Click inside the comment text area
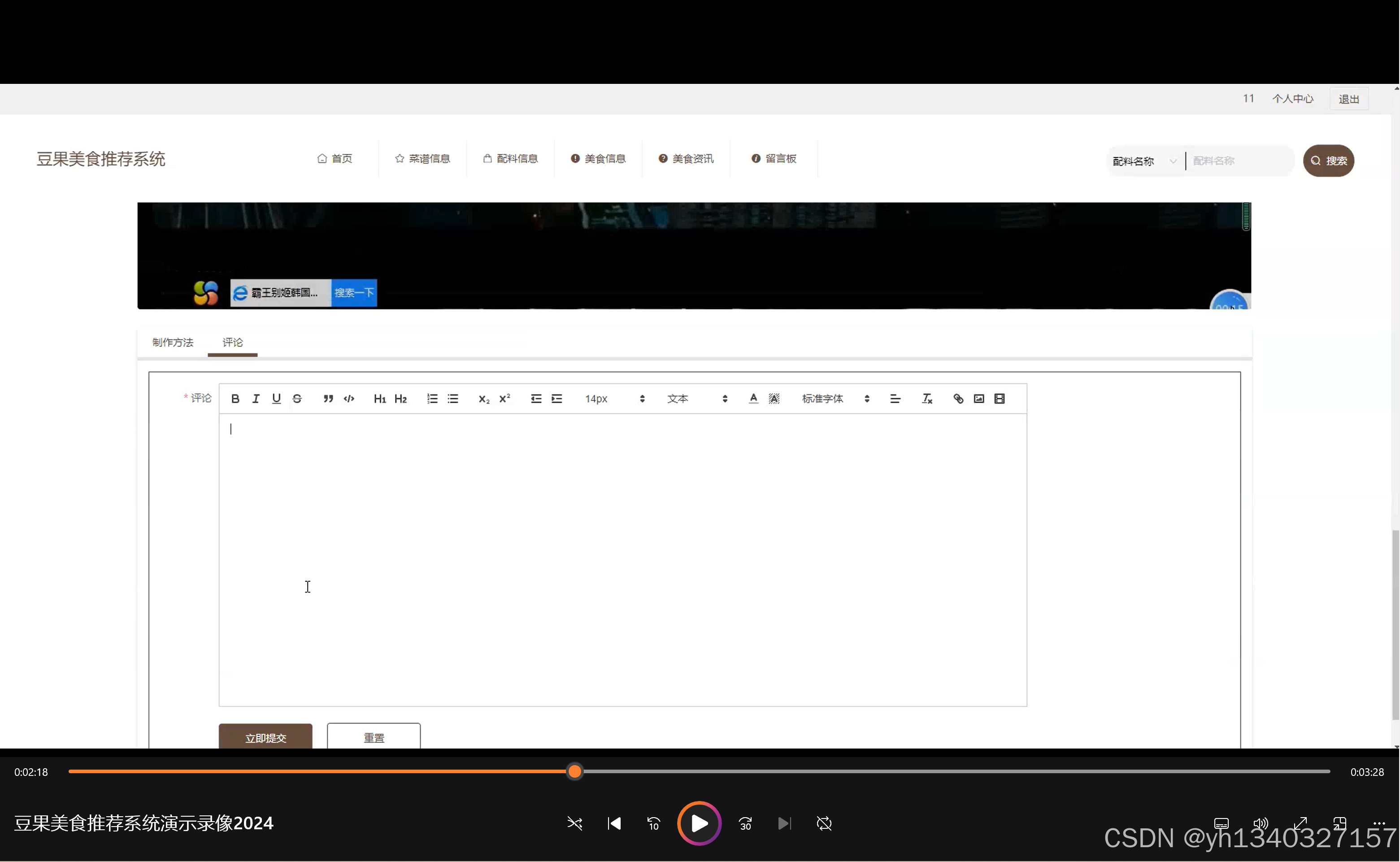Image resolution: width=1400 pixels, height=862 pixels. [x=623, y=560]
